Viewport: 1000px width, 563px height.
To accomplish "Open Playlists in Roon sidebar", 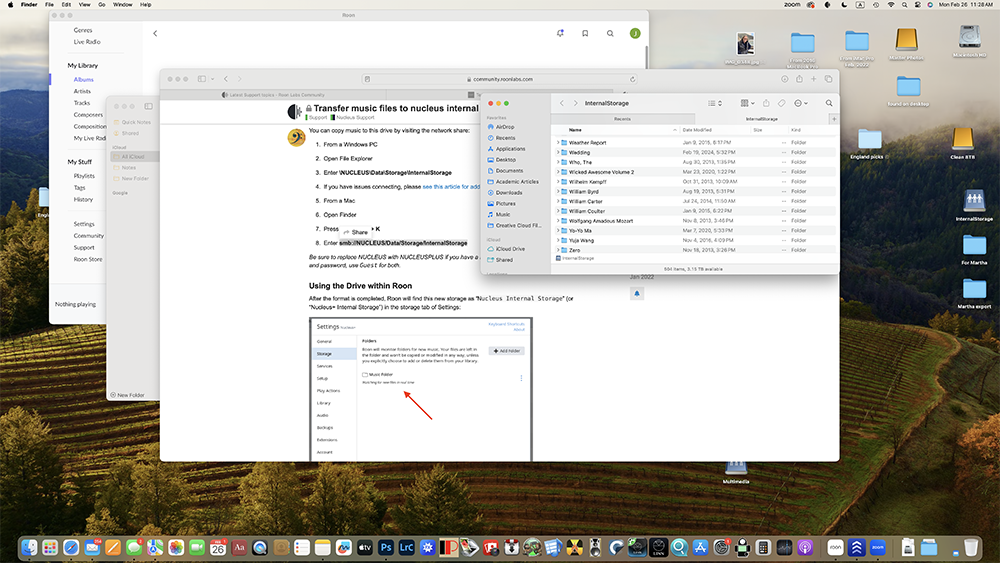I will pos(84,176).
